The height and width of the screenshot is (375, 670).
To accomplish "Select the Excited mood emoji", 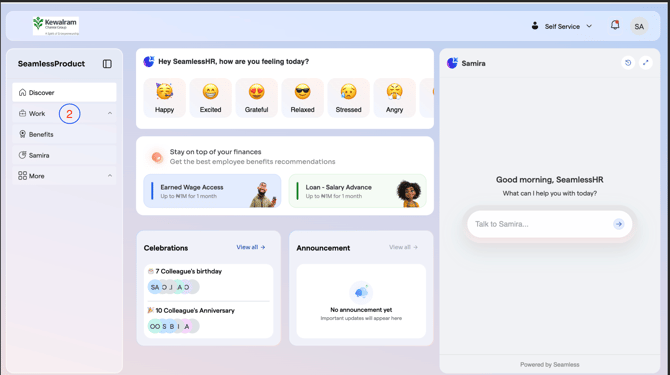I will point(211,98).
